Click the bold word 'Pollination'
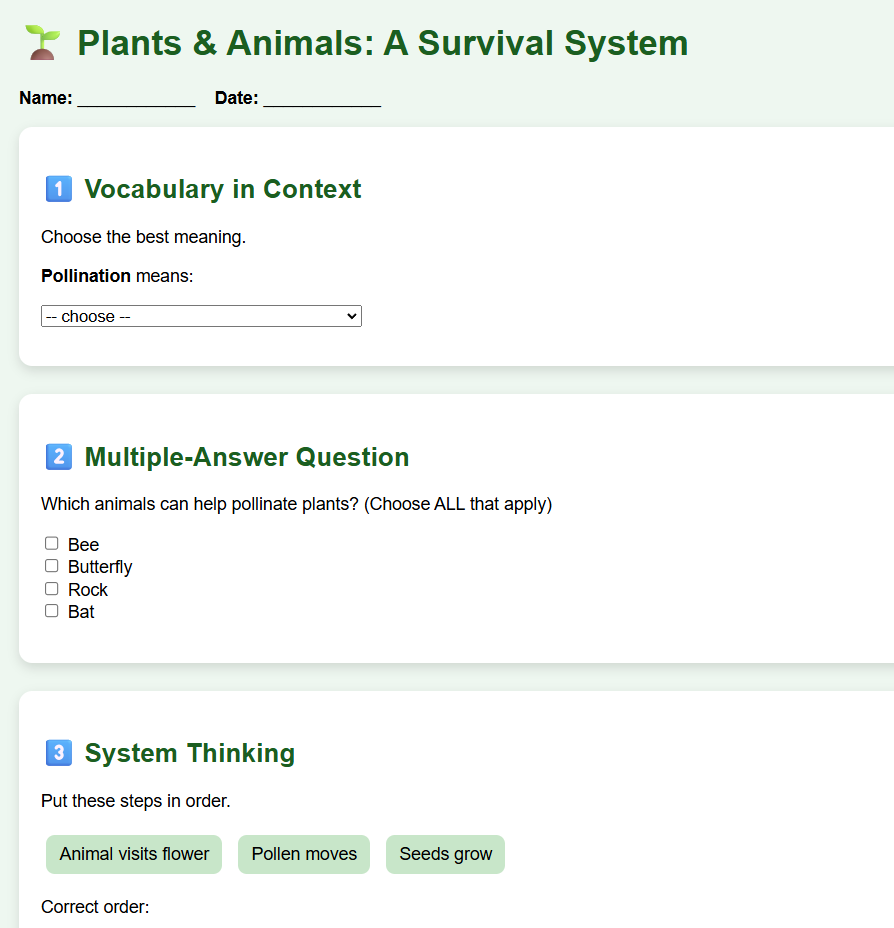The width and height of the screenshot is (894, 928). click(x=86, y=275)
